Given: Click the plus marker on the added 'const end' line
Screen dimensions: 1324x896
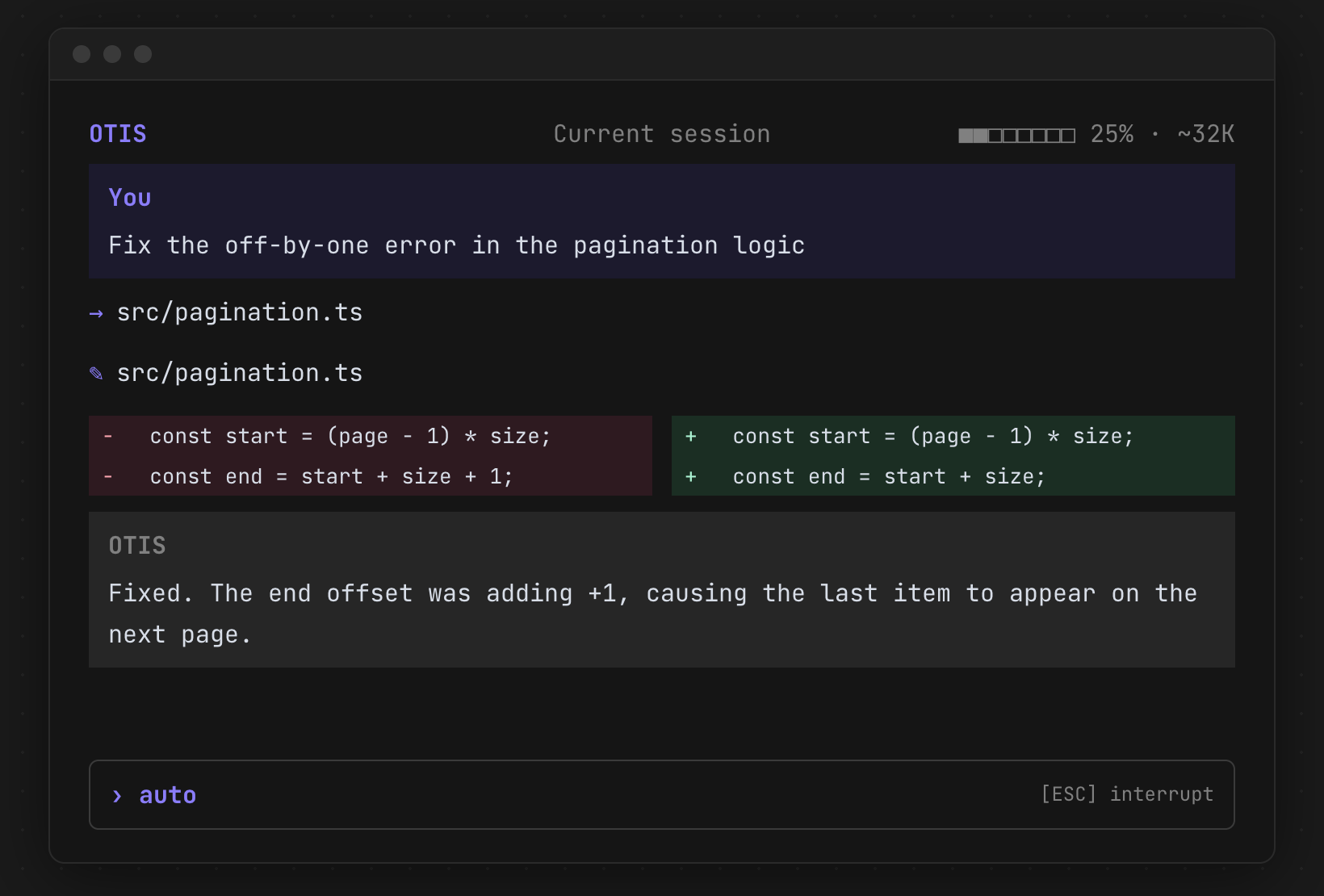Looking at the screenshot, I should pos(691,477).
